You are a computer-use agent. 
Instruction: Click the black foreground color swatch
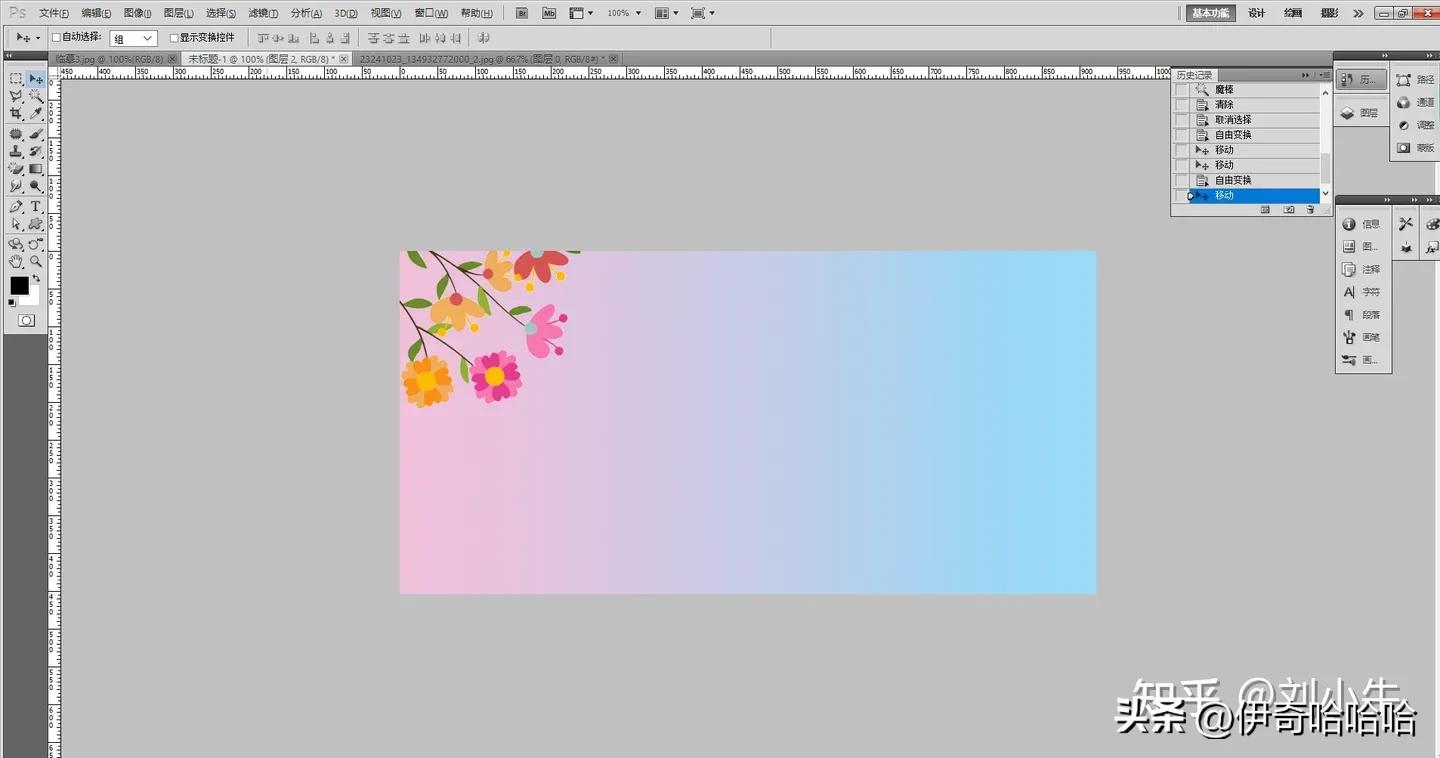click(19, 286)
